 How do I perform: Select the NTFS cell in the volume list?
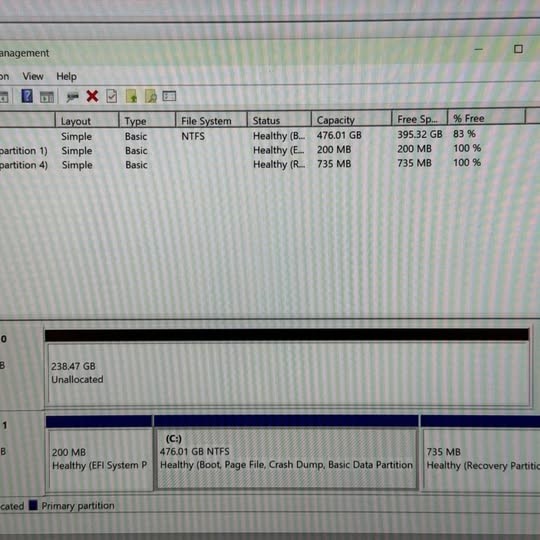pos(193,136)
